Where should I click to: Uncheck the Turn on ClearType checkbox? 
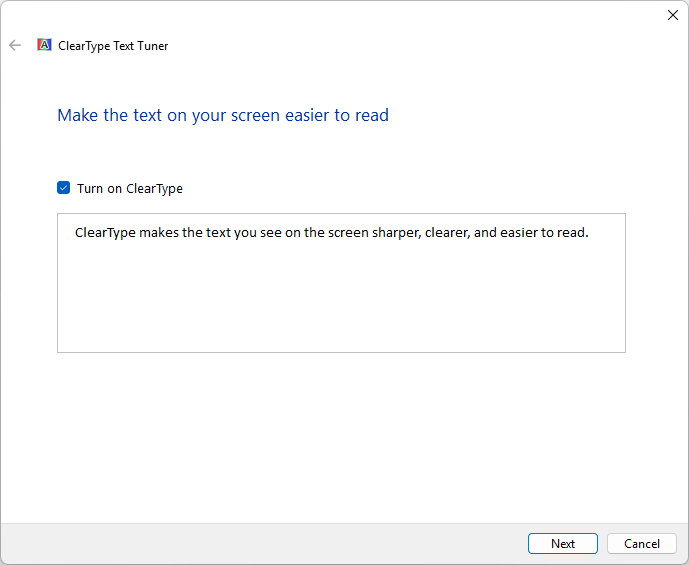point(64,188)
